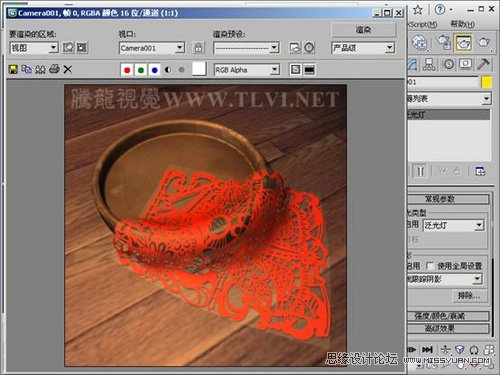Click the help question mark icon

click(x=440, y=9)
